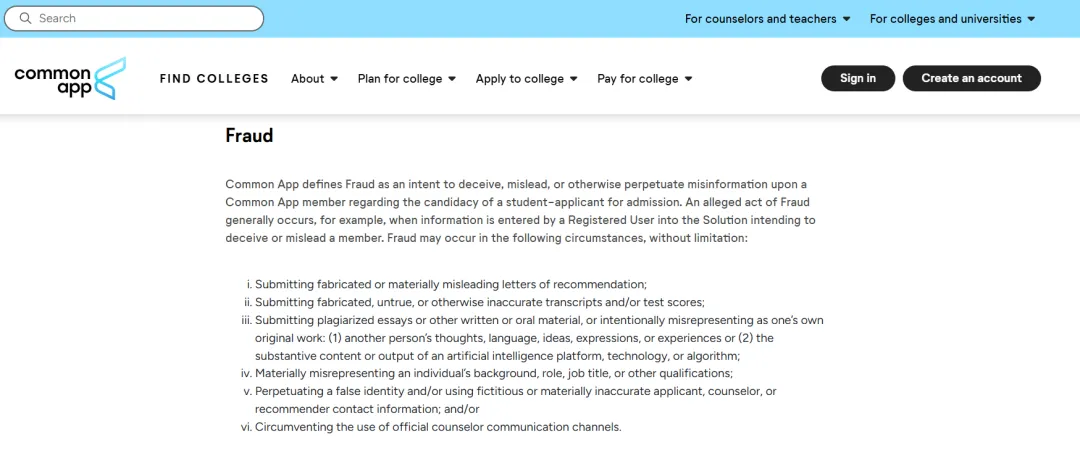Click the Create an account button
Viewport: 1080px width, 474px height.
972,79
